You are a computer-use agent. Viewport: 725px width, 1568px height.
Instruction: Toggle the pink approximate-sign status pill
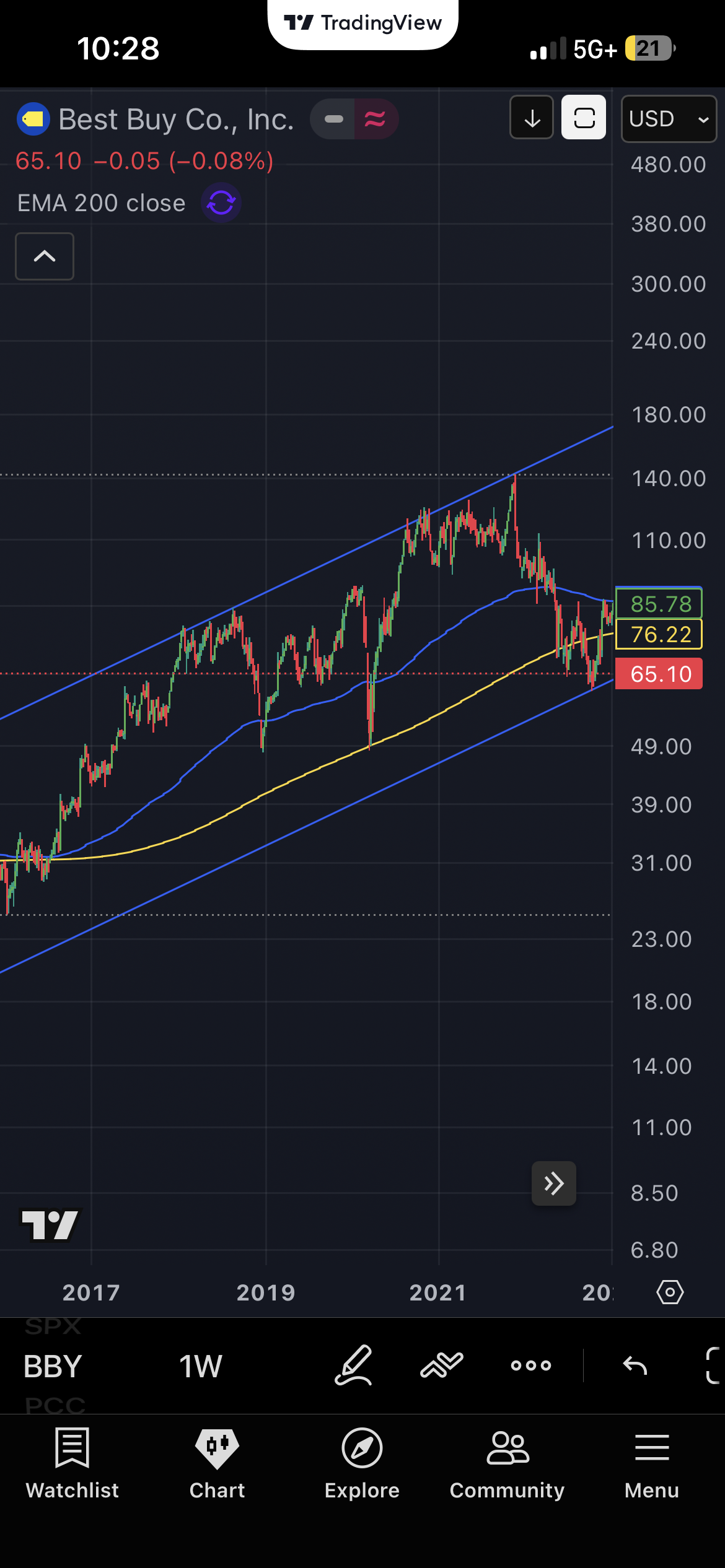point(376,119)
